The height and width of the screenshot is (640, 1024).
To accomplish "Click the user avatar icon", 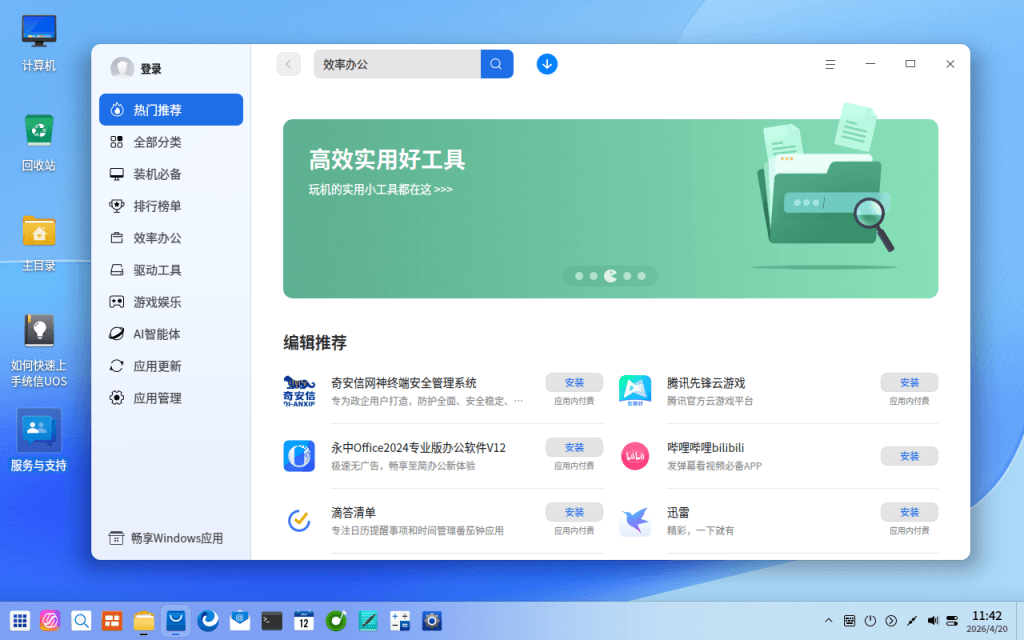I will (x=122, y=68).
